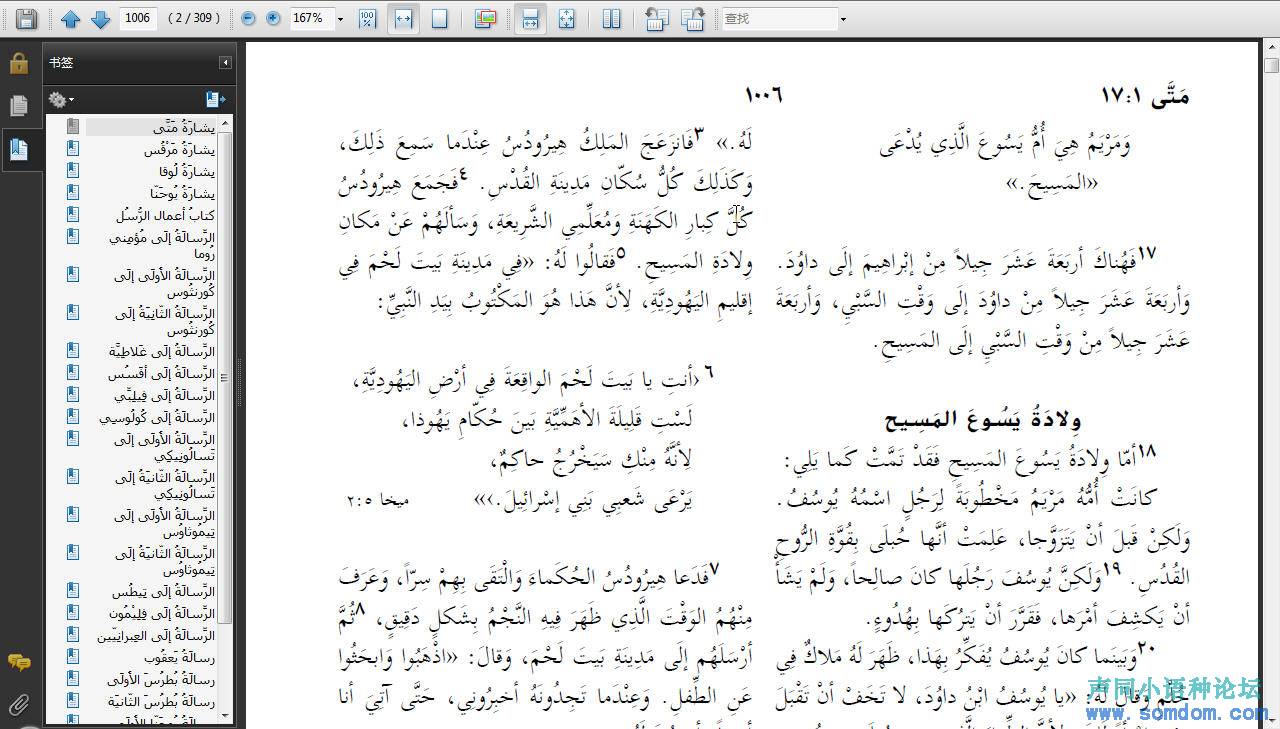Click the find search box
The image size is (1280, 729).
(778, 18)
